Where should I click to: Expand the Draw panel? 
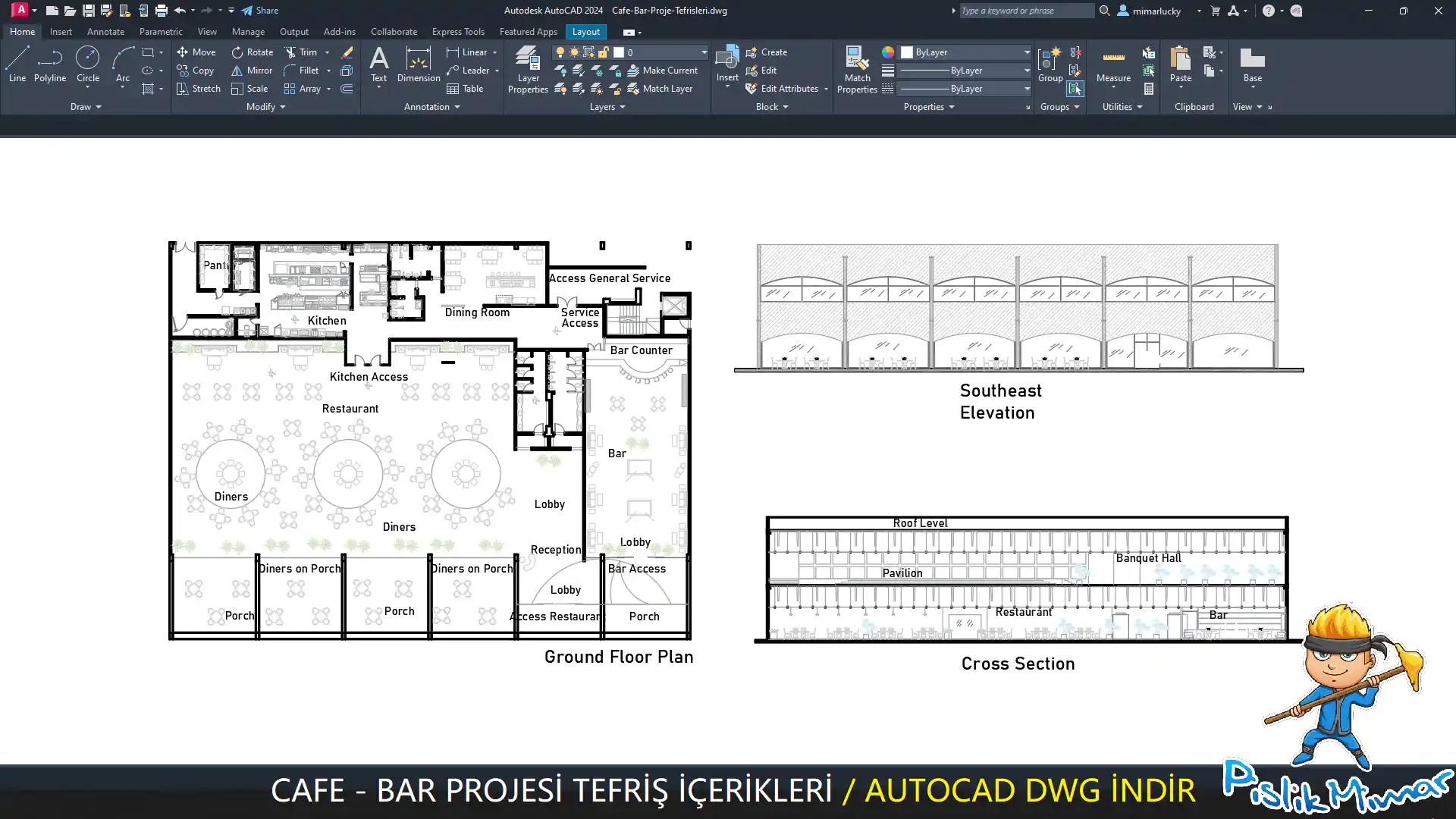click(86, 107)
